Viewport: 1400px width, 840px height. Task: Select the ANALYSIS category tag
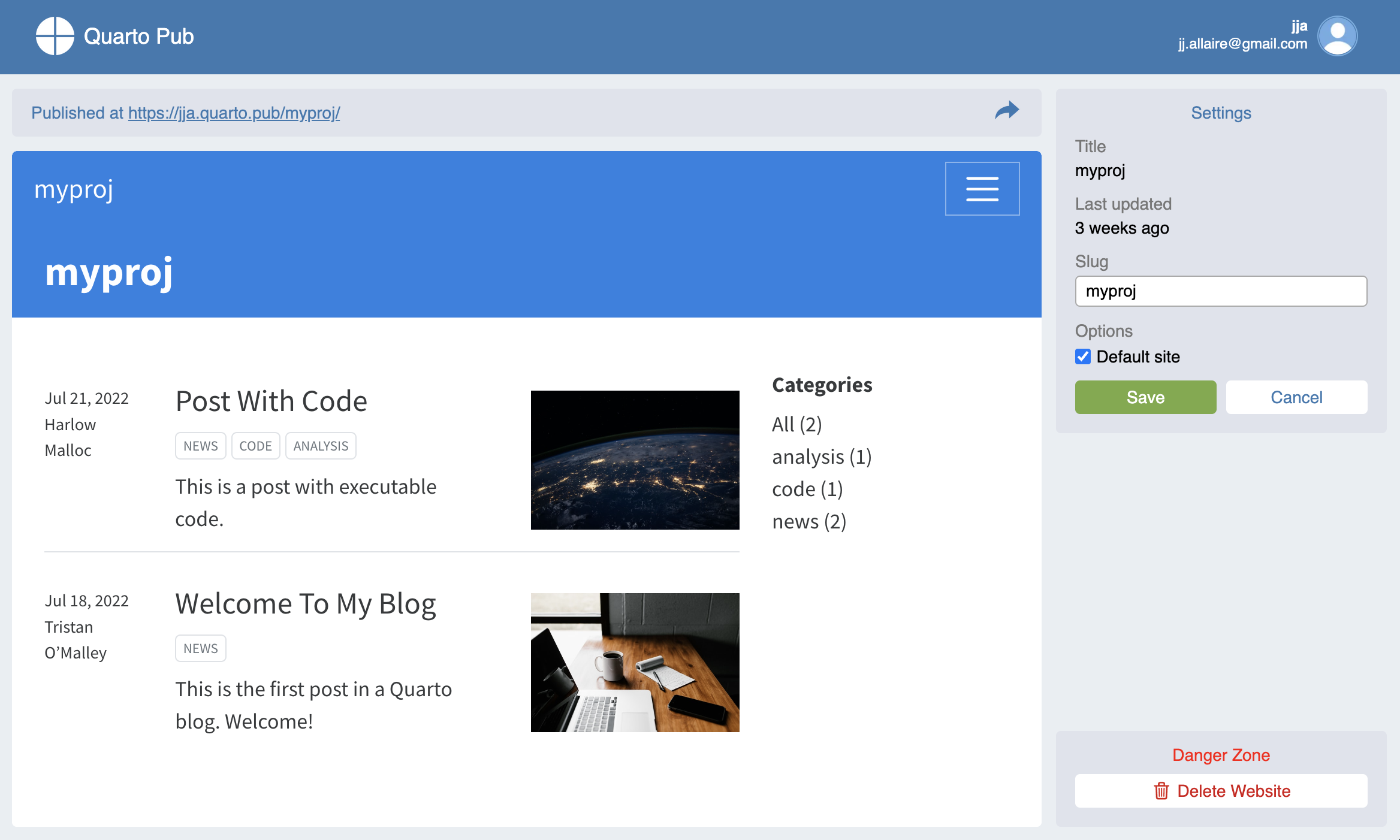coord(321,446)
